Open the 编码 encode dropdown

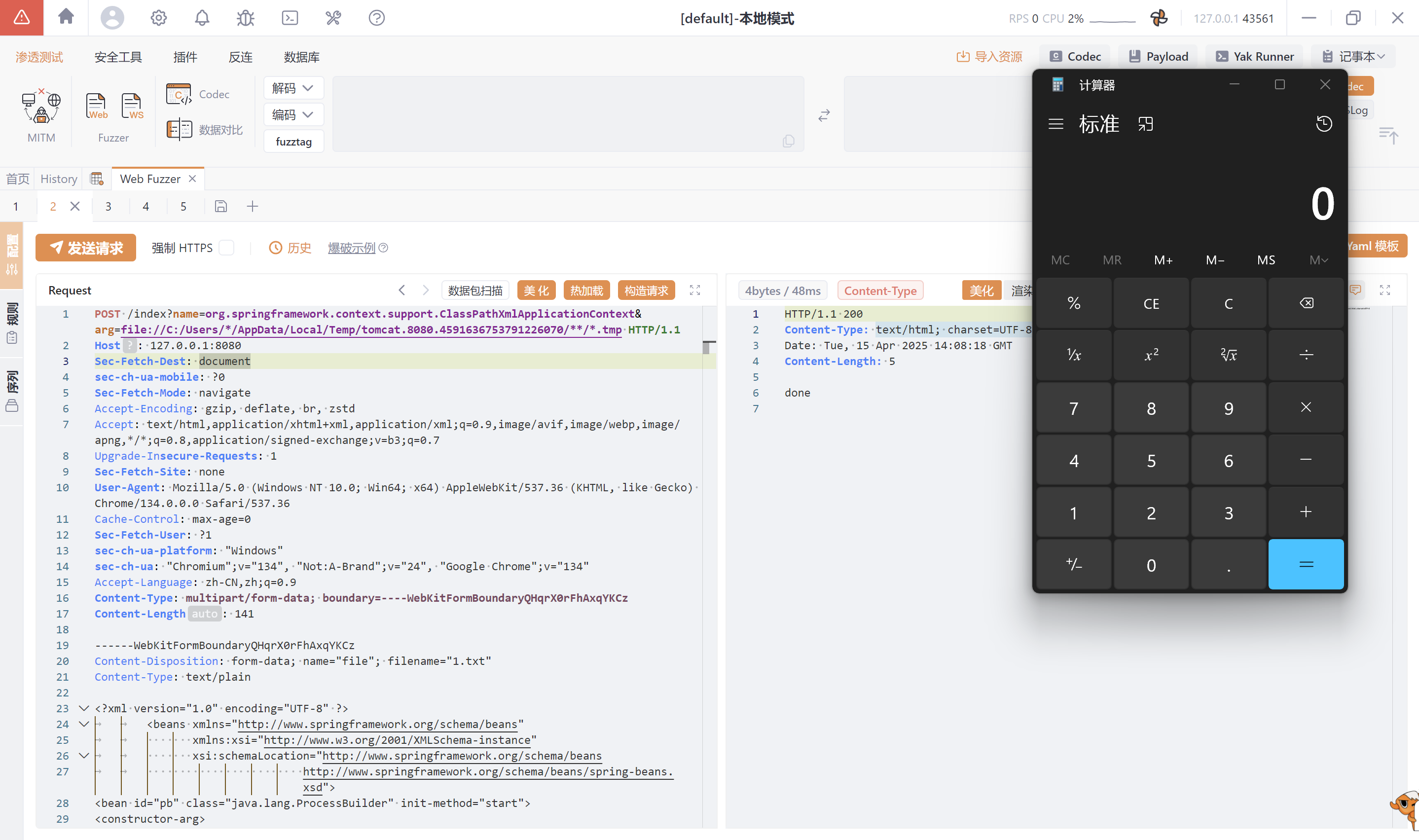pos(292,115)
